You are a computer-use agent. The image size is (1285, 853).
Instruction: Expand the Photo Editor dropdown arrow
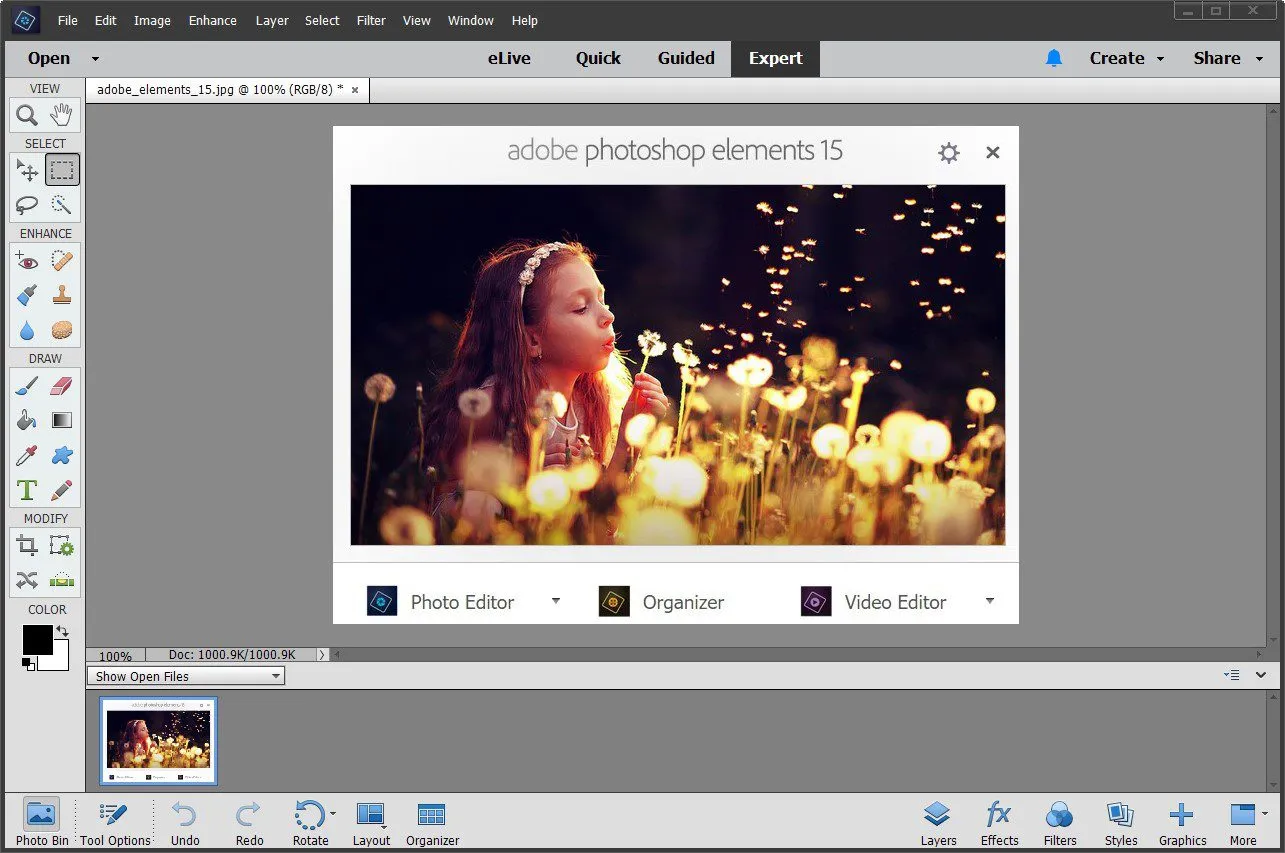(x=556, y=601)
